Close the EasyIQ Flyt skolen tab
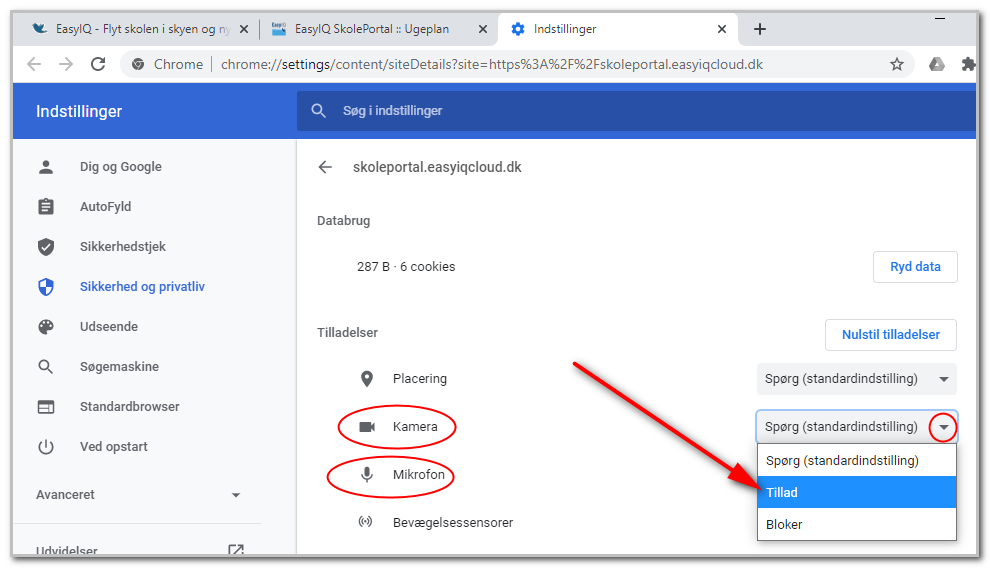 [244, 29]
